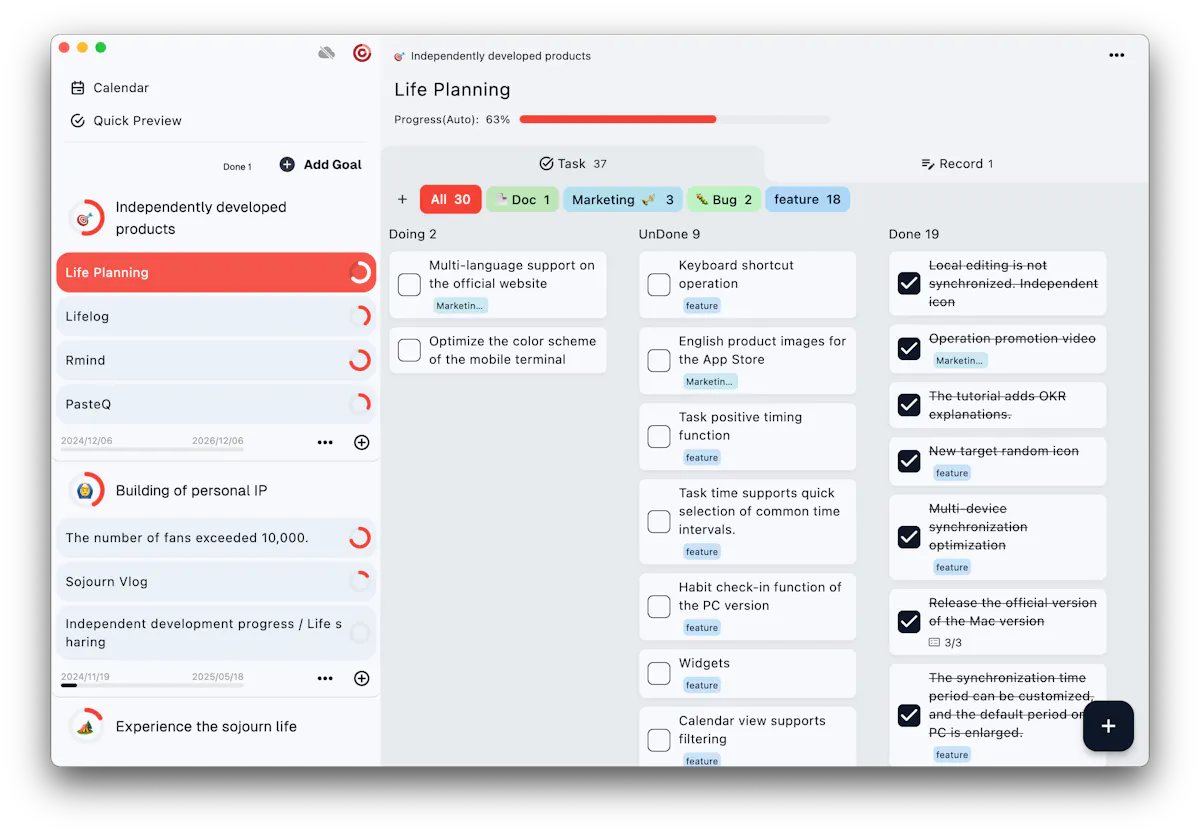1200x834 pixels.
Task: Click the progress ring on Rmind row
Action: [360, 360]
